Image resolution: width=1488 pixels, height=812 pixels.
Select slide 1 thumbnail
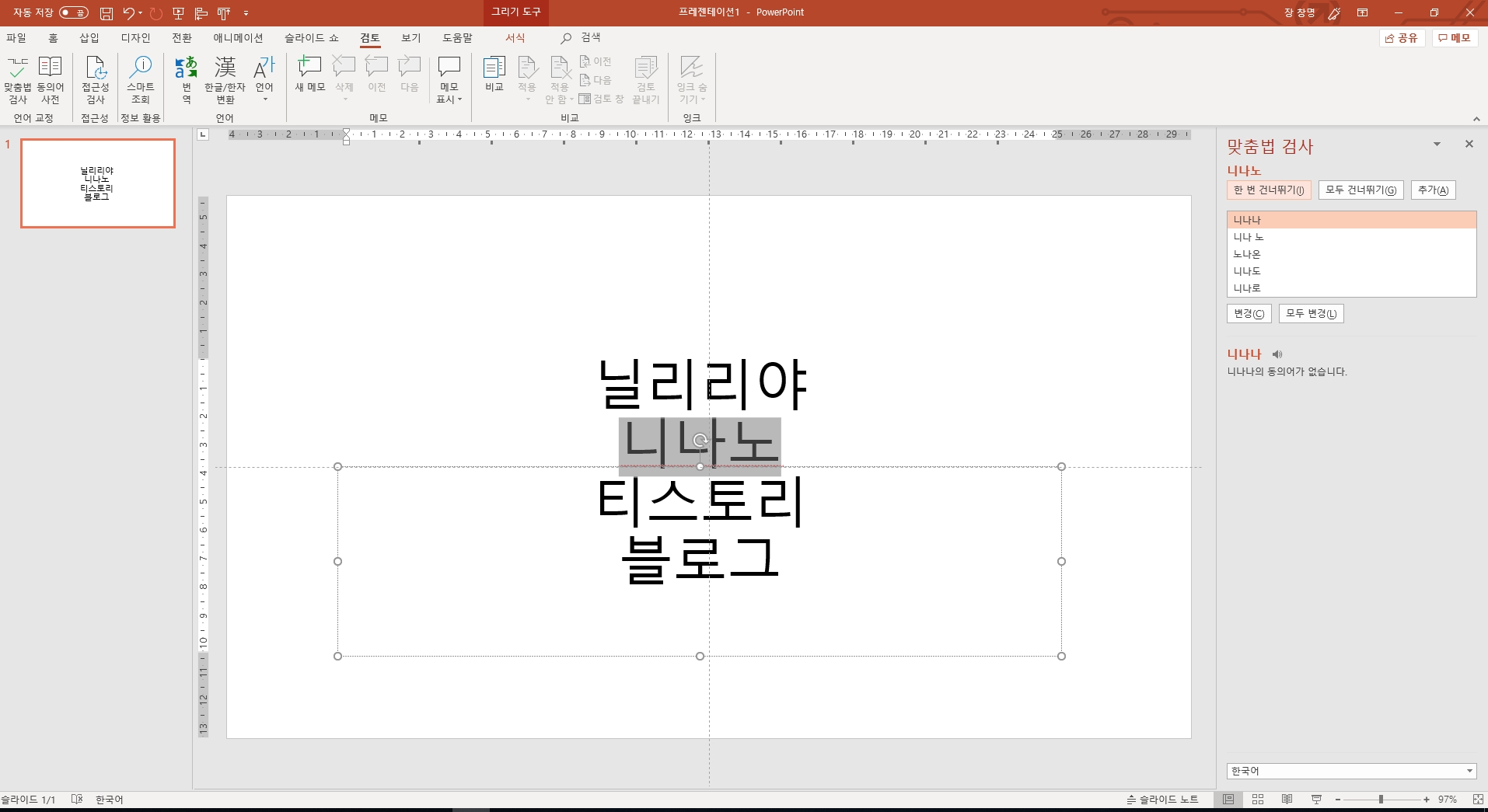click(x=98, y=183)
